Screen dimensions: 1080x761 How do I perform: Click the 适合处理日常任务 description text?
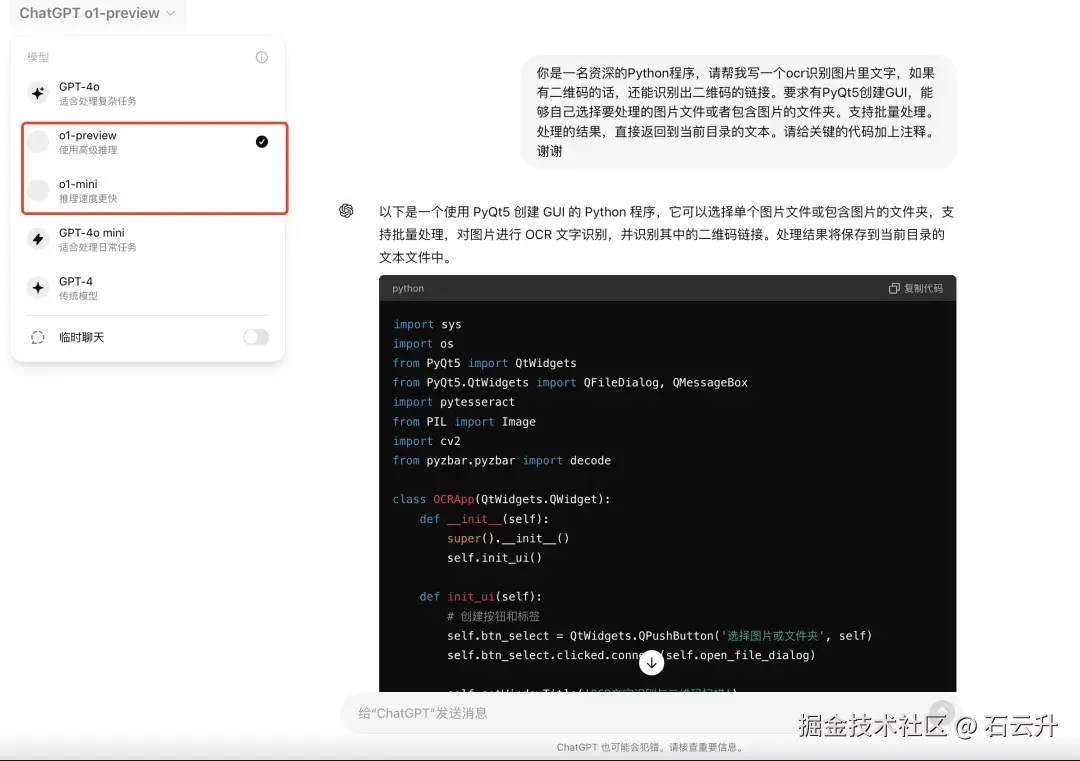[x=97, y=247]
